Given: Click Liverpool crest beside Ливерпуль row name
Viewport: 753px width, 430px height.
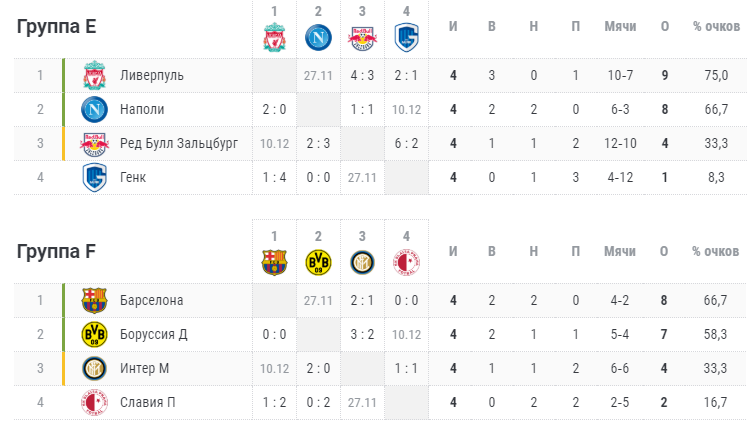Looking at the screenshot, I should [x=94, y=75].
